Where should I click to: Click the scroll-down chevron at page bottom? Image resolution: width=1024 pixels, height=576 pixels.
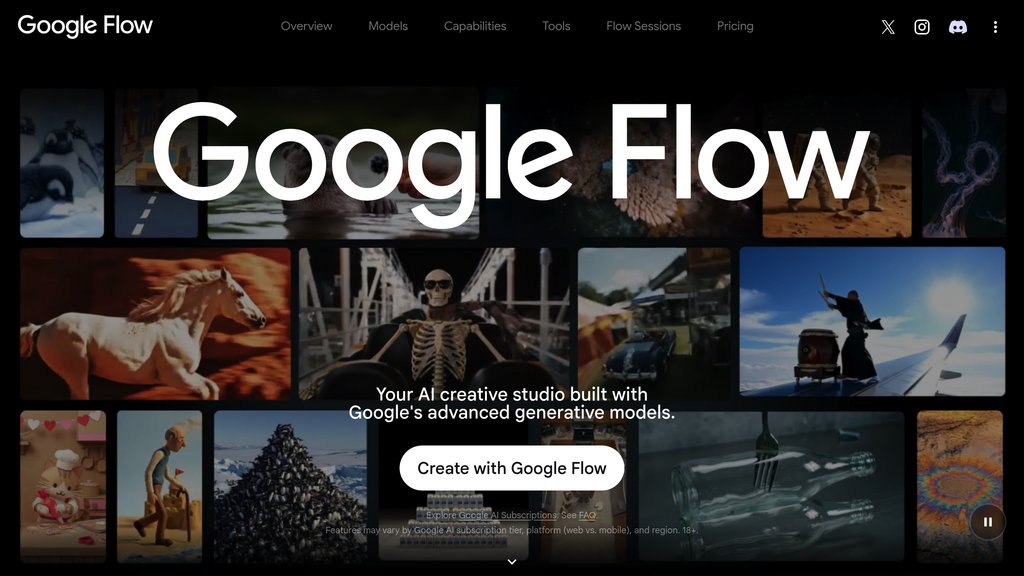pyautogui.click(x=512, y=562)
